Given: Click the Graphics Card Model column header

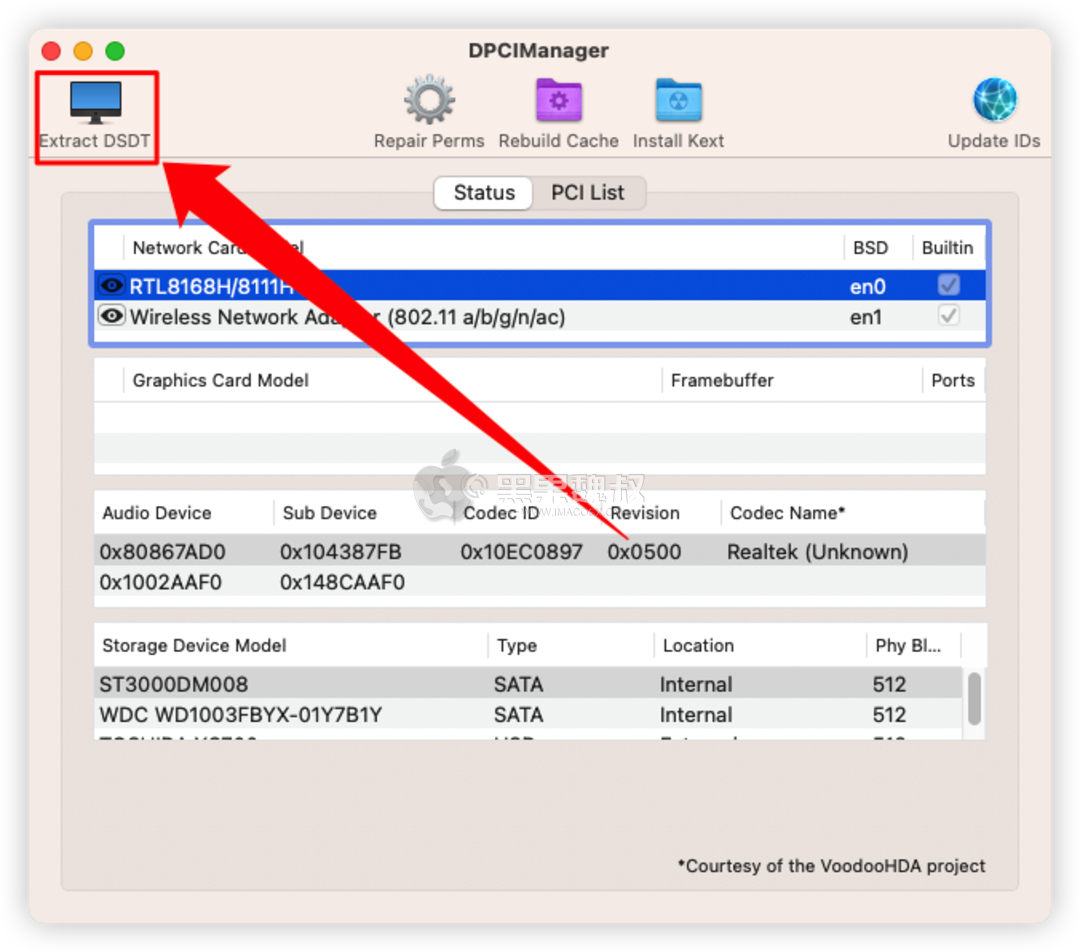Looking at the screenshot, I should (220, 380).
